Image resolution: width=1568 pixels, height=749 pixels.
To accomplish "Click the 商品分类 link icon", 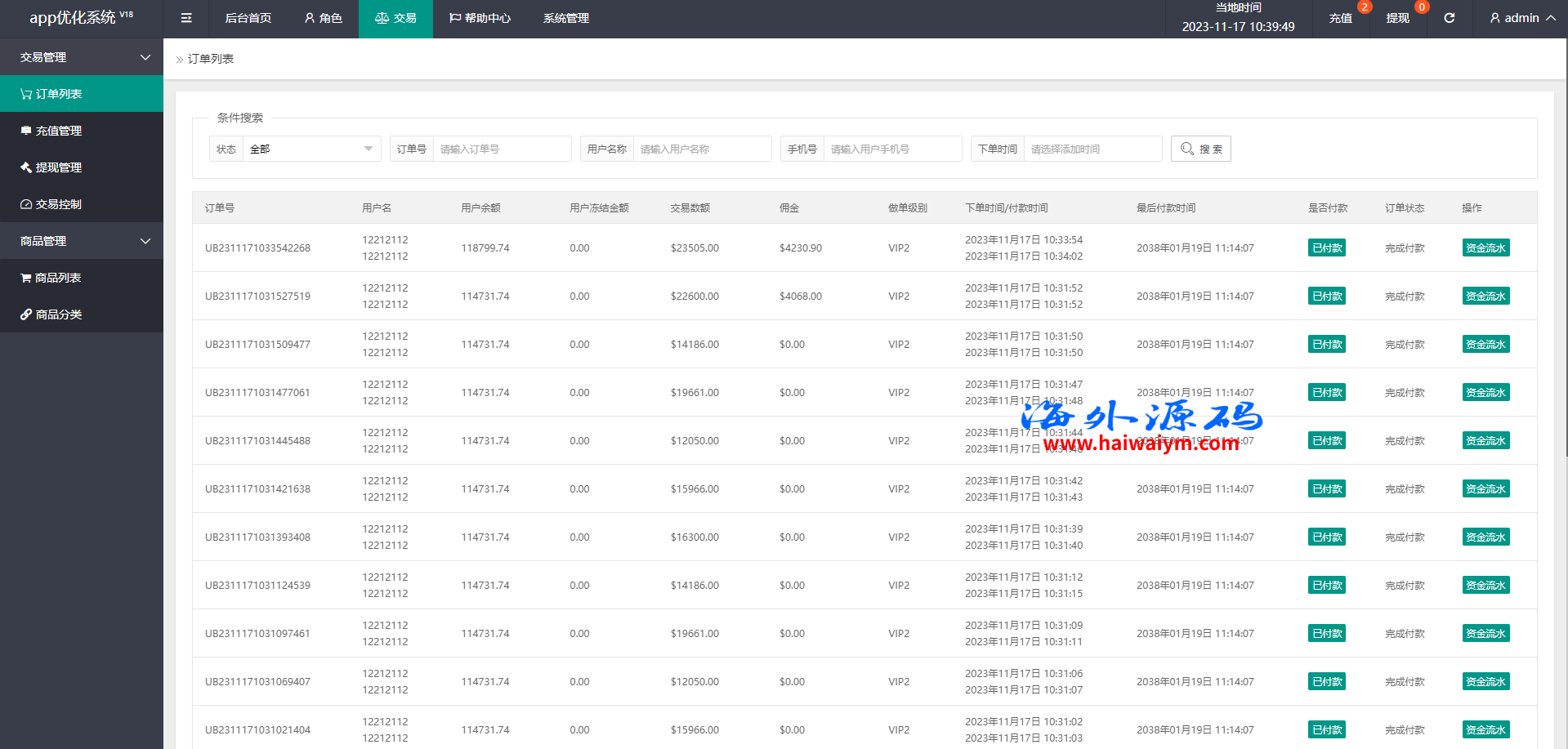I will click(x=26, y=314).
